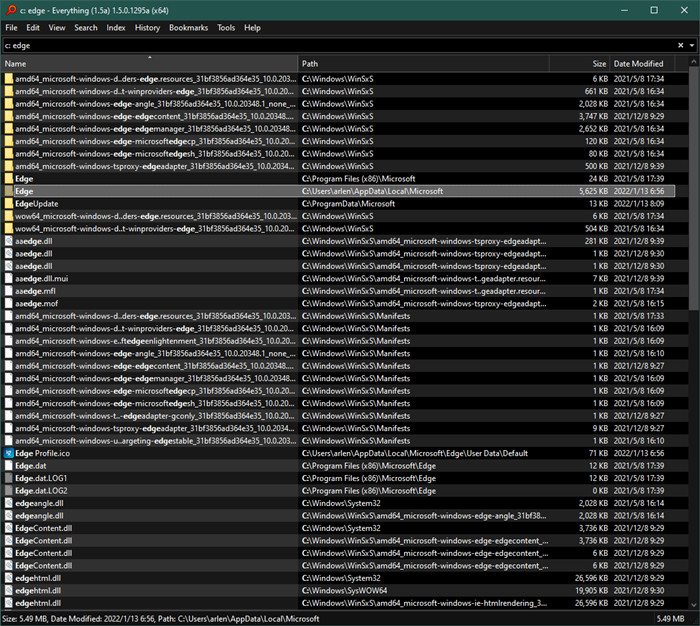This screenshot has height=626, width=700.
Task: Open the View menu
Action: 57,28
